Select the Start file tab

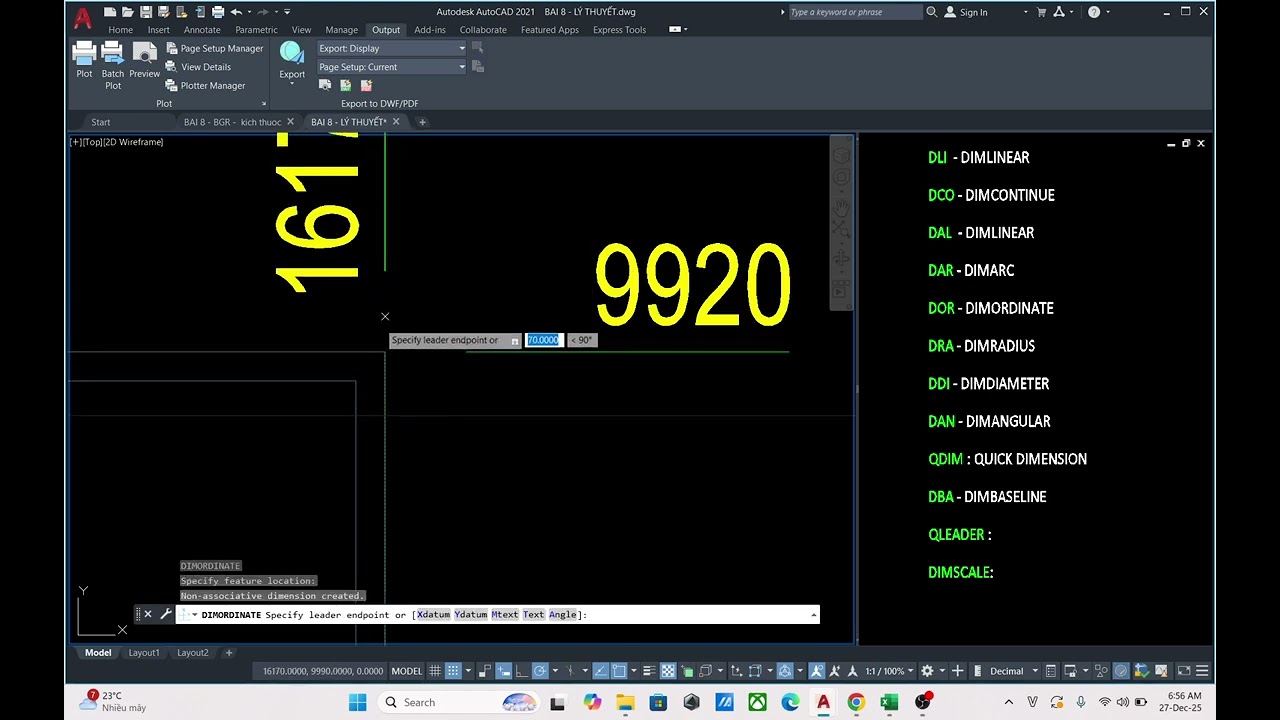[101, 122]
